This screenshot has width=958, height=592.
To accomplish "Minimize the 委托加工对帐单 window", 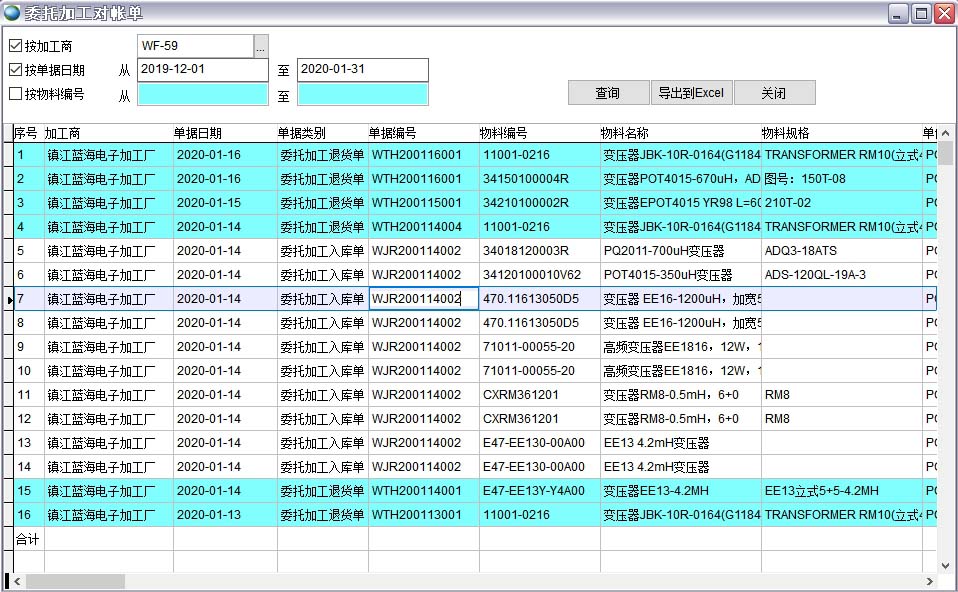I will point(898,13).
